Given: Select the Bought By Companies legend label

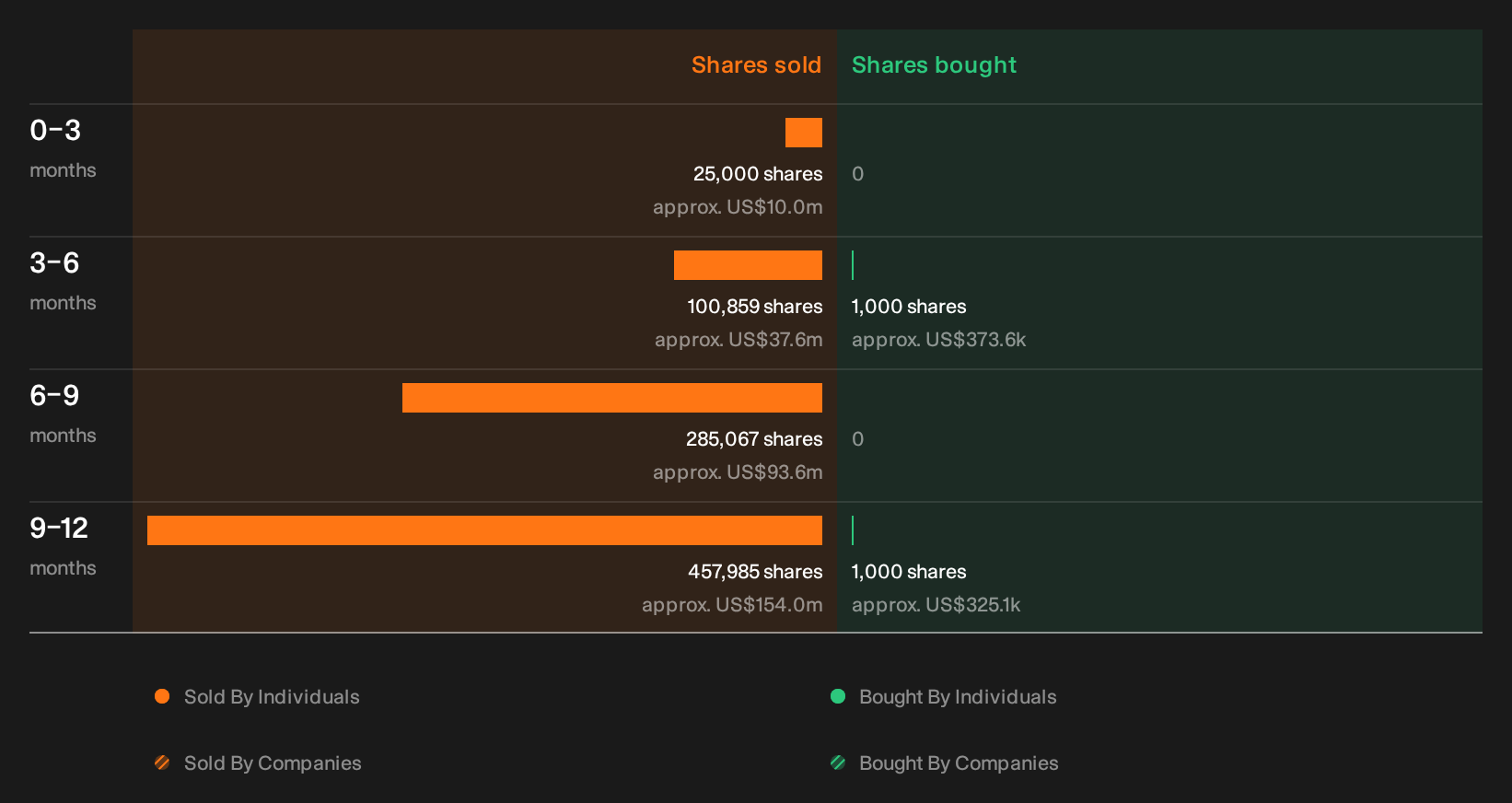Looking at the screenshot, I should (959, 763).
